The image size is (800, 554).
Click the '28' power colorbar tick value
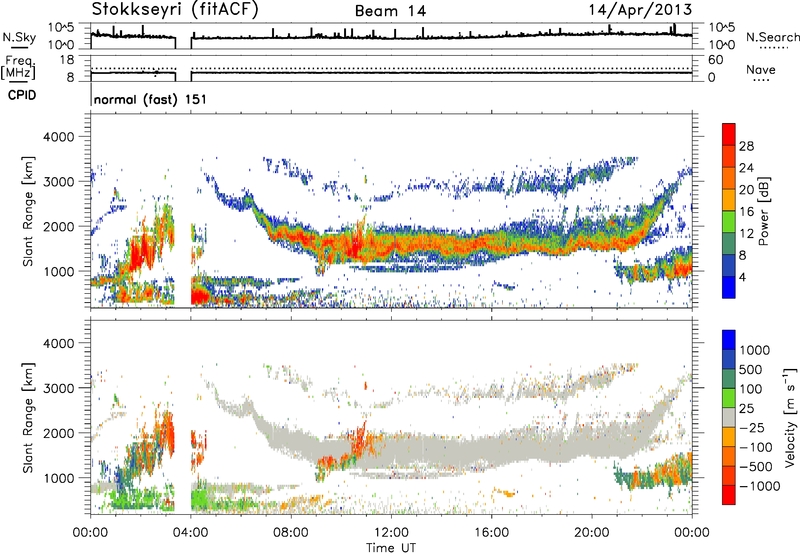tap(746, 146)
